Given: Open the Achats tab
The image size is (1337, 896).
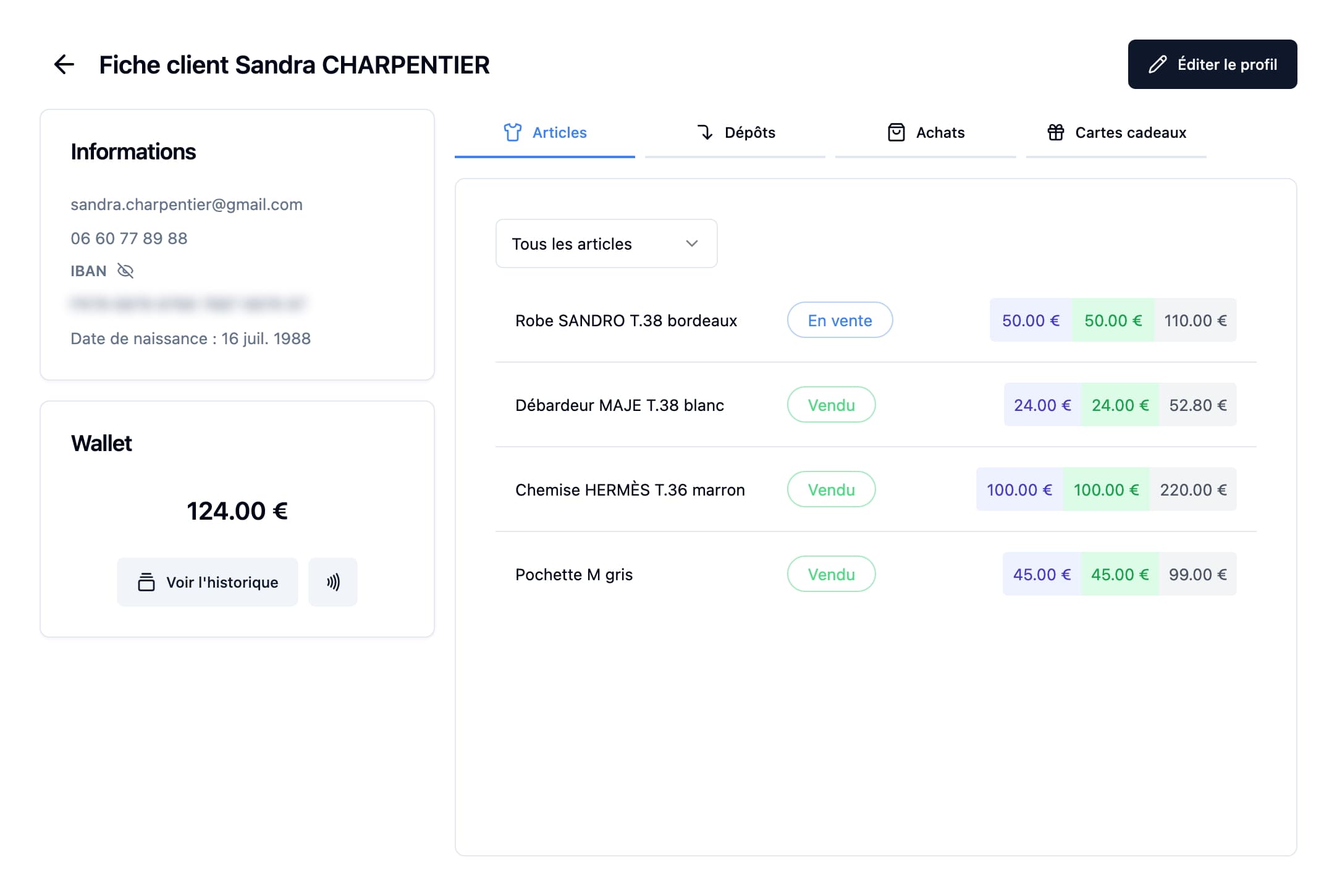Looking at the screenshot, I should [926, 132].
